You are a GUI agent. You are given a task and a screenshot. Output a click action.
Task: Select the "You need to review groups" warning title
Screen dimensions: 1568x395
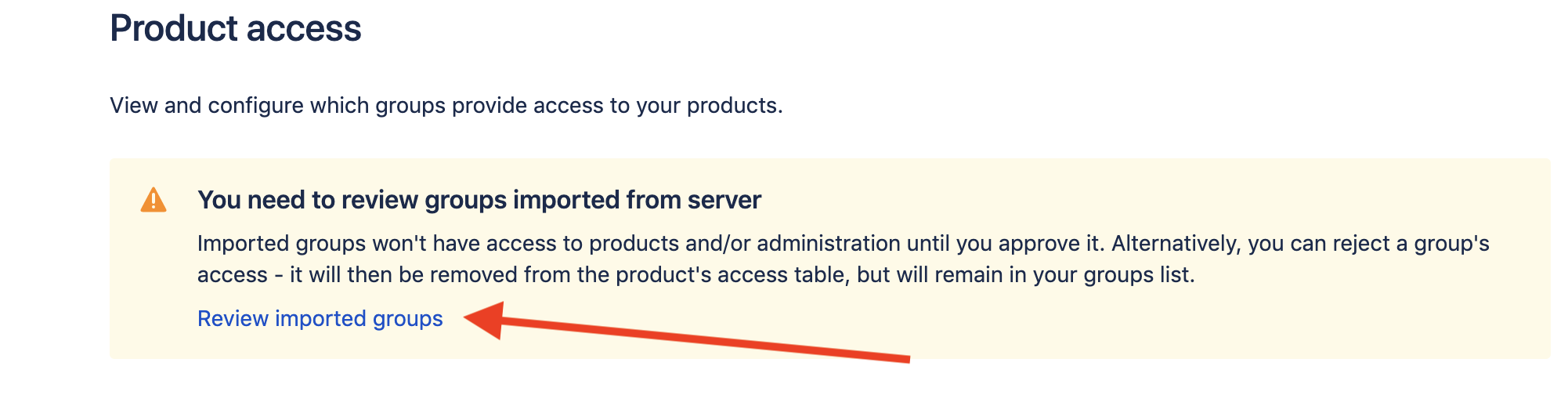click(x=479, y=201)
